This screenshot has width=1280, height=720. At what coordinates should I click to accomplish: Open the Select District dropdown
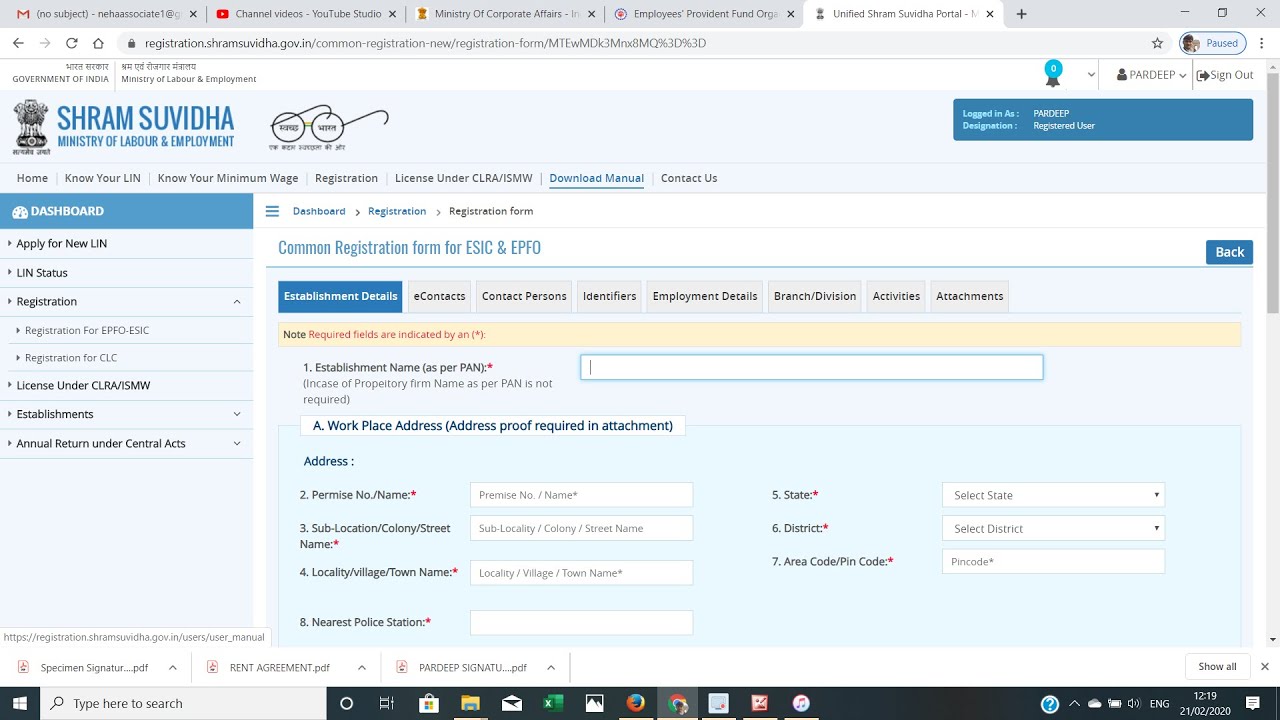coord(1054,528)
